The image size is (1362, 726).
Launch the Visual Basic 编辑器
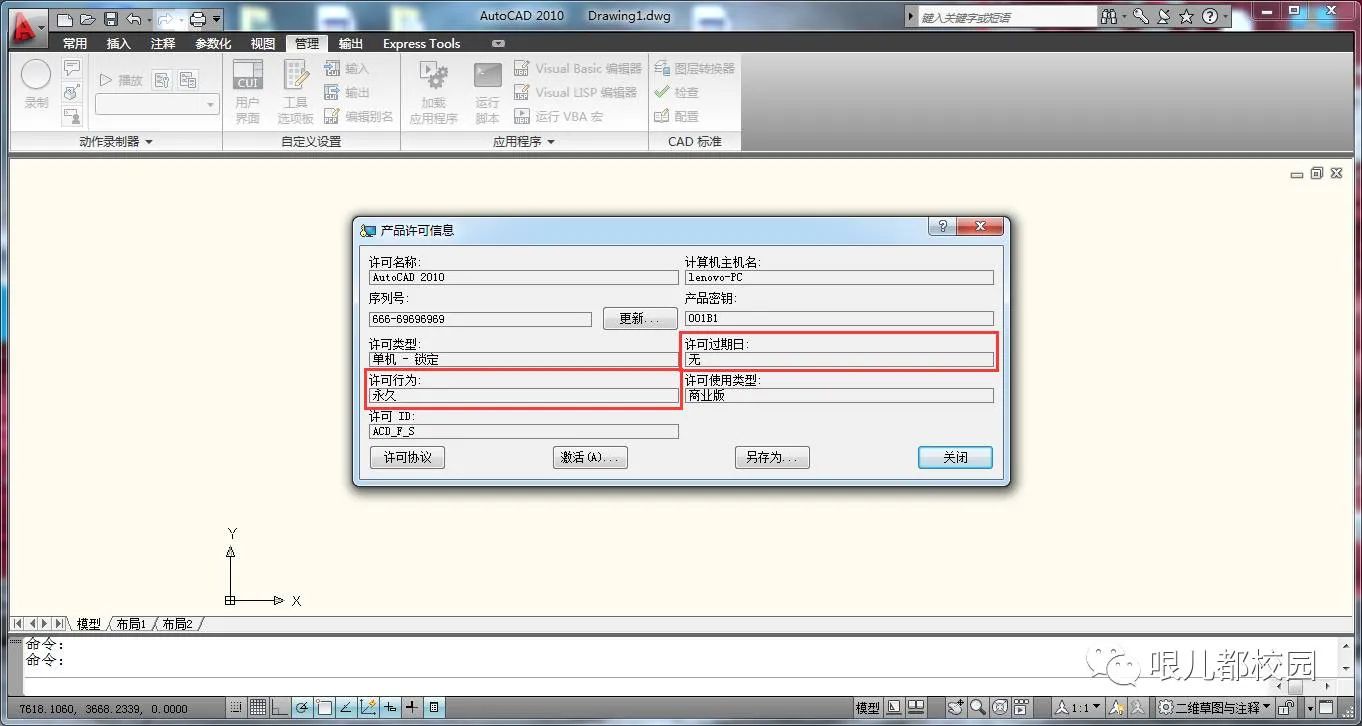point(578,68)
